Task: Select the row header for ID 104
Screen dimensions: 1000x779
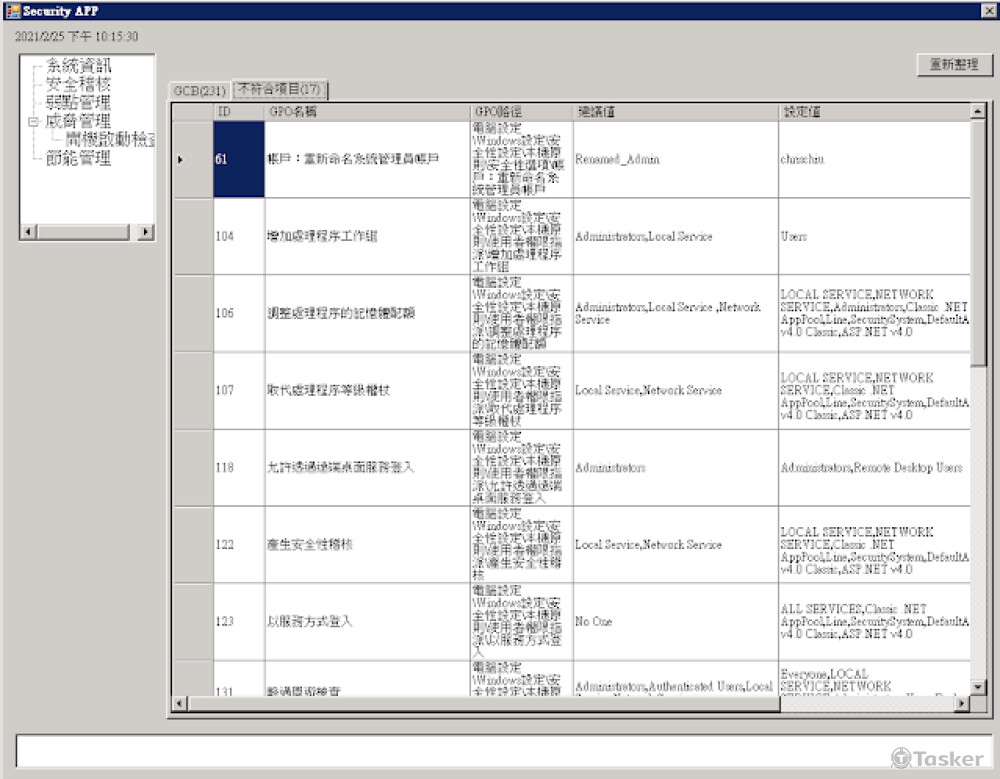Action: pyautogui.click(x=193, y=237)
